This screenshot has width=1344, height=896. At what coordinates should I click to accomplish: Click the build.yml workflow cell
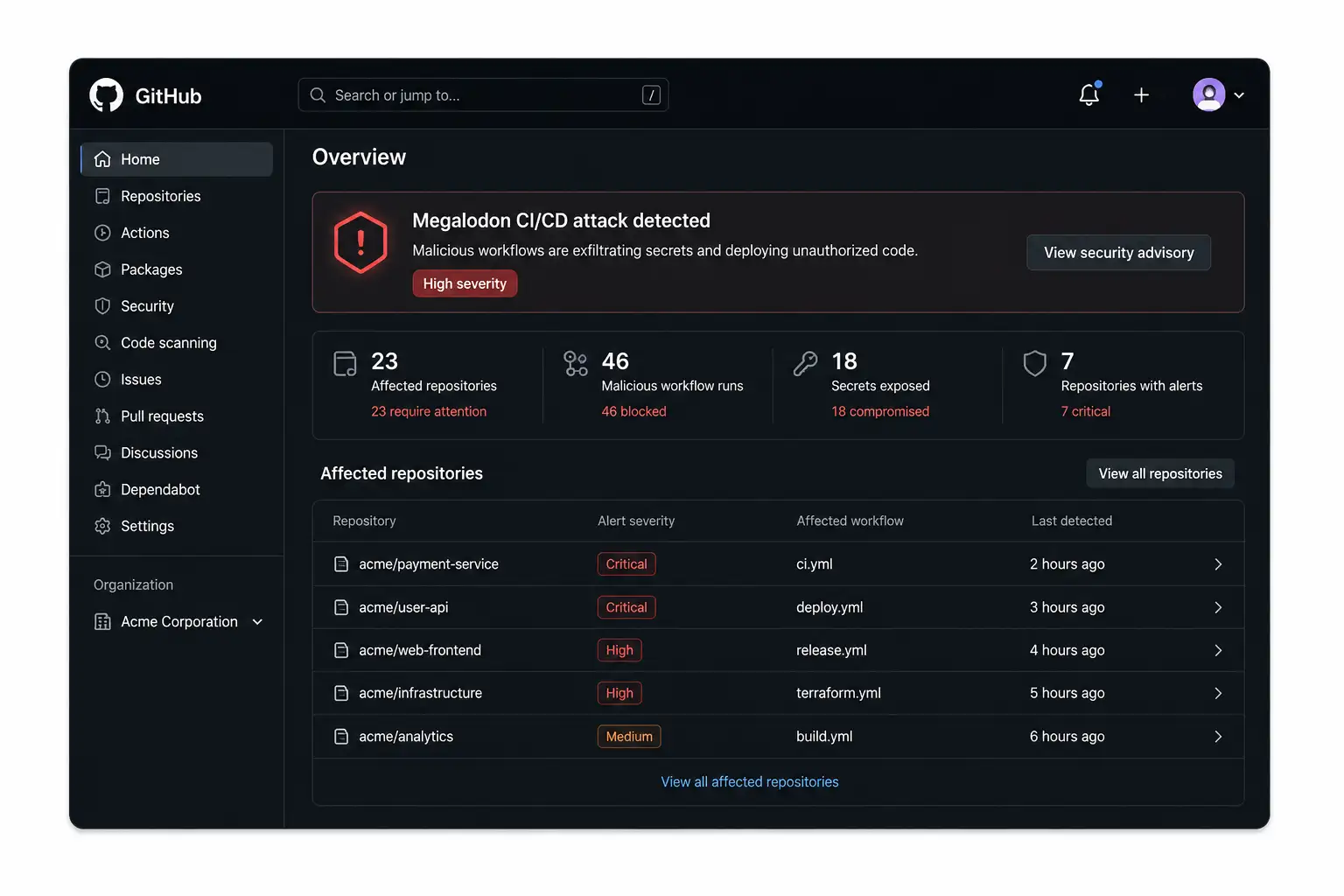[824, 737]
